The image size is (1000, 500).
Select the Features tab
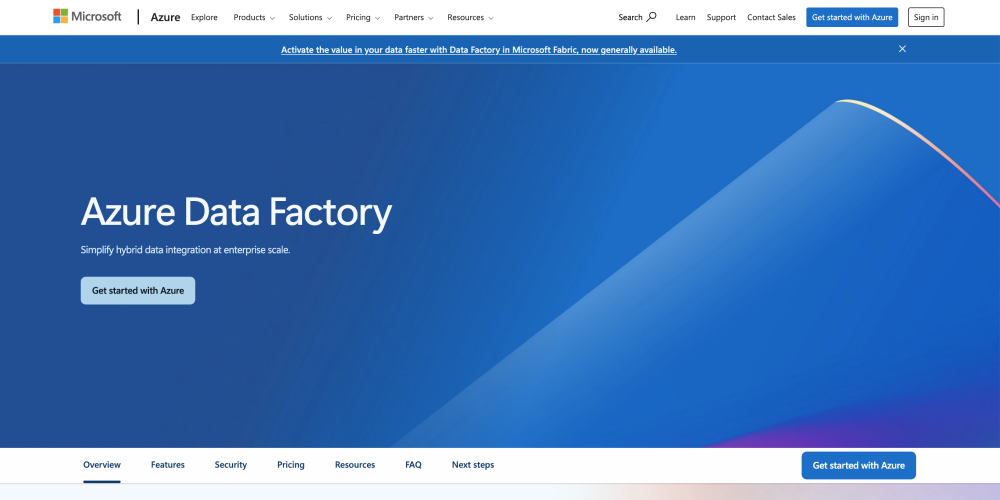click(168, 465)
